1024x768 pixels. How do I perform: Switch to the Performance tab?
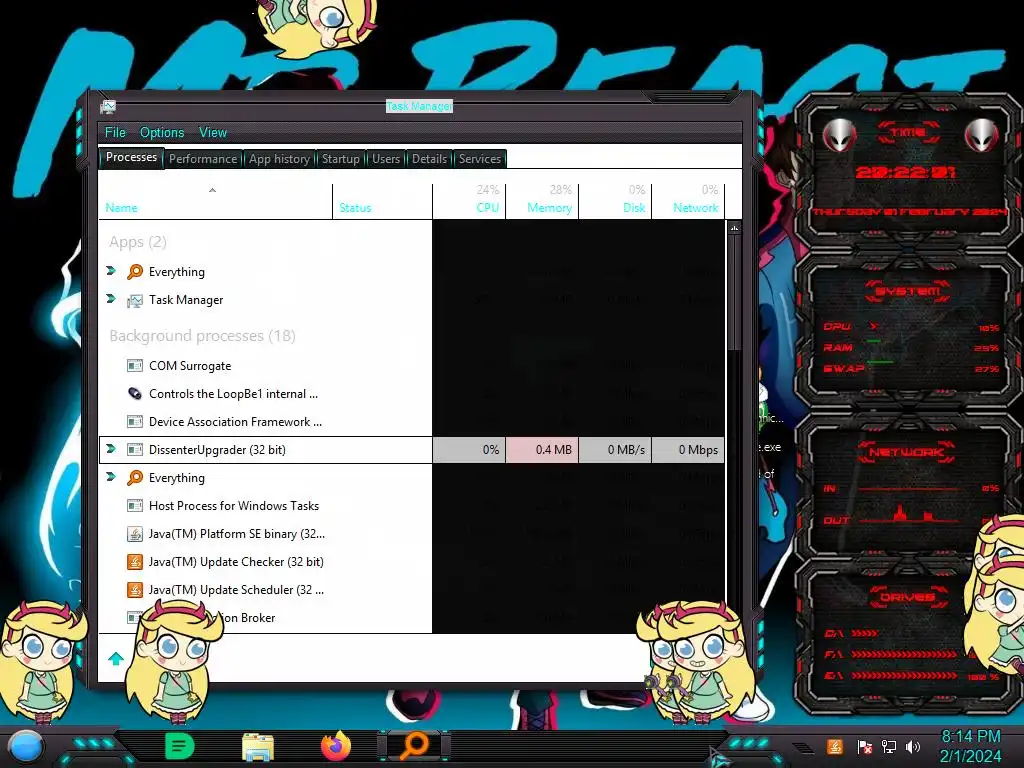click(x=203, y=159)
